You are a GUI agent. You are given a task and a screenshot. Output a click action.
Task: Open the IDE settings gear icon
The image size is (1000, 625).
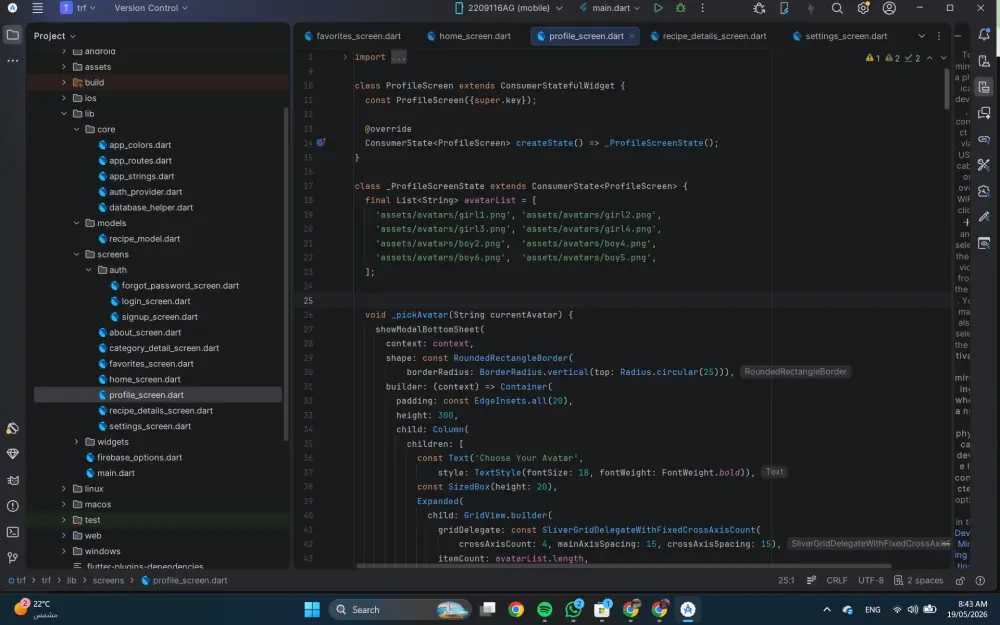pyautogui.click(x=864, y=8)
